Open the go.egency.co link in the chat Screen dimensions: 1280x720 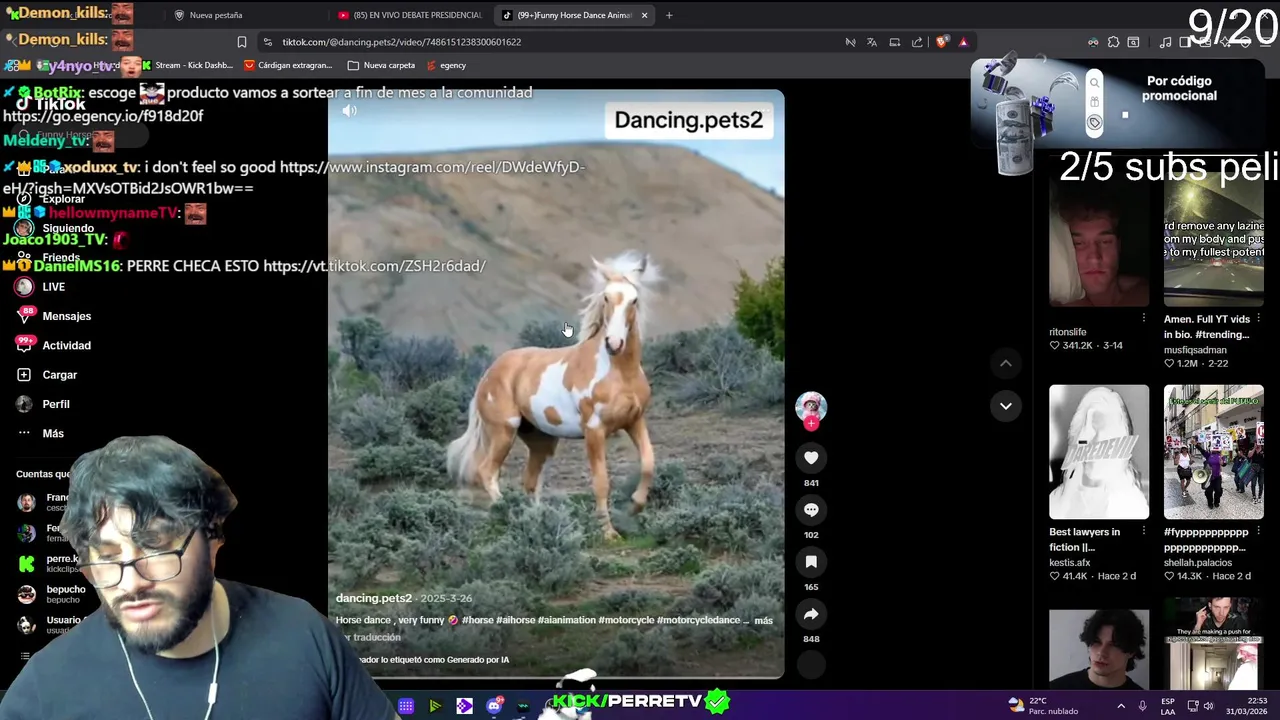tap(103, 116)
